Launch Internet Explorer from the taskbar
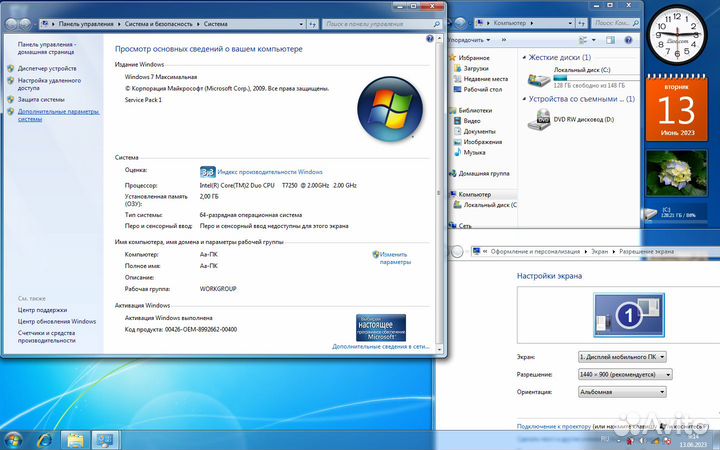This screenshot has height=450, width=720. (45, 440)
